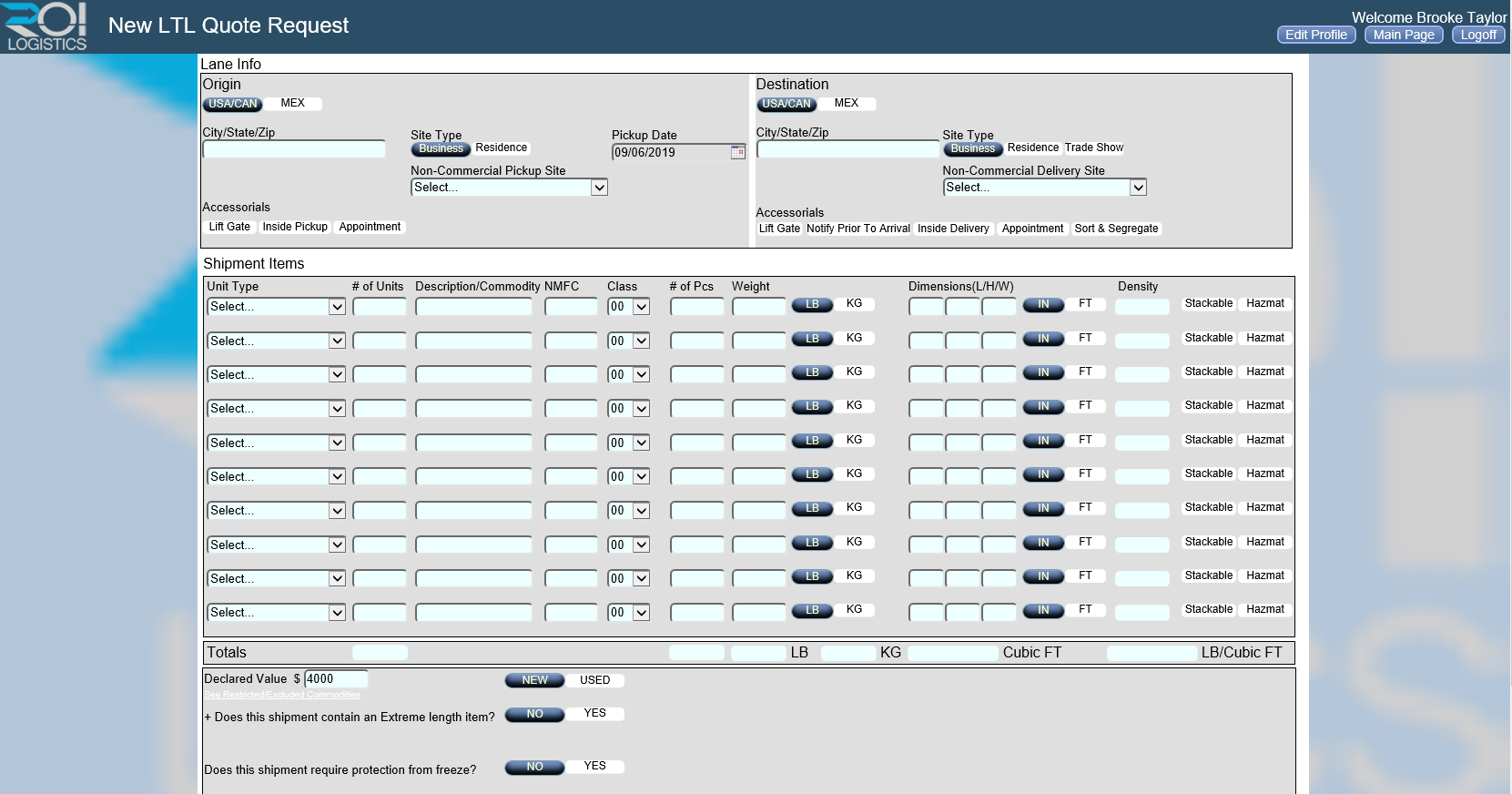
Task: Open Non-Commercial Pickup Site dropdown
Action: (509, 188)
